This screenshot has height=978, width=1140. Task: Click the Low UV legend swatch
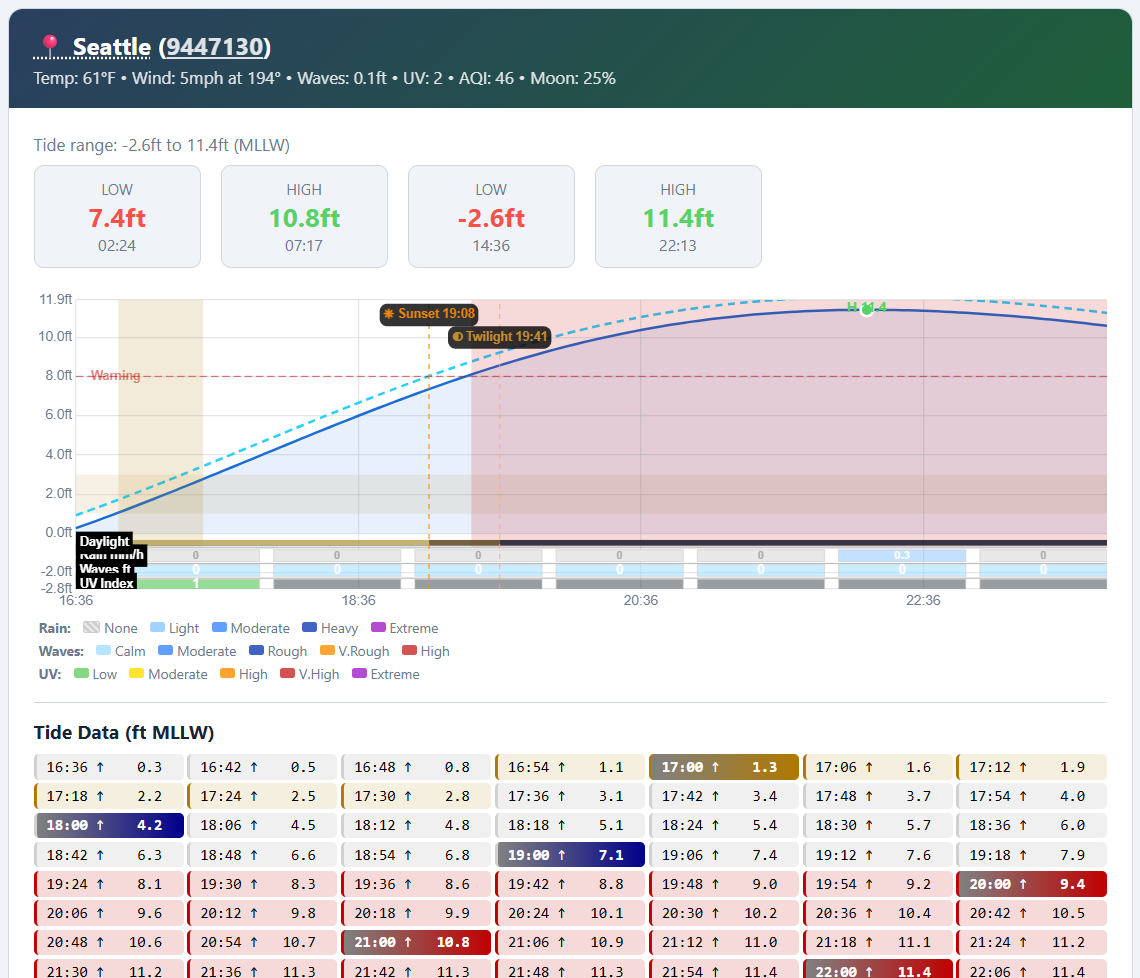point(81,674)
